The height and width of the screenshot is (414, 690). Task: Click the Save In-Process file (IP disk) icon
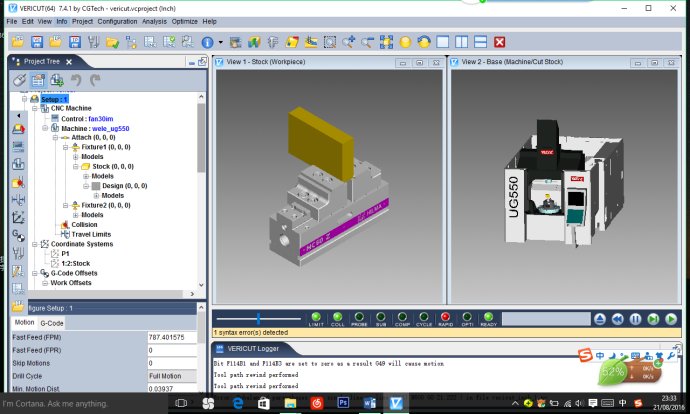pos(75,42)
